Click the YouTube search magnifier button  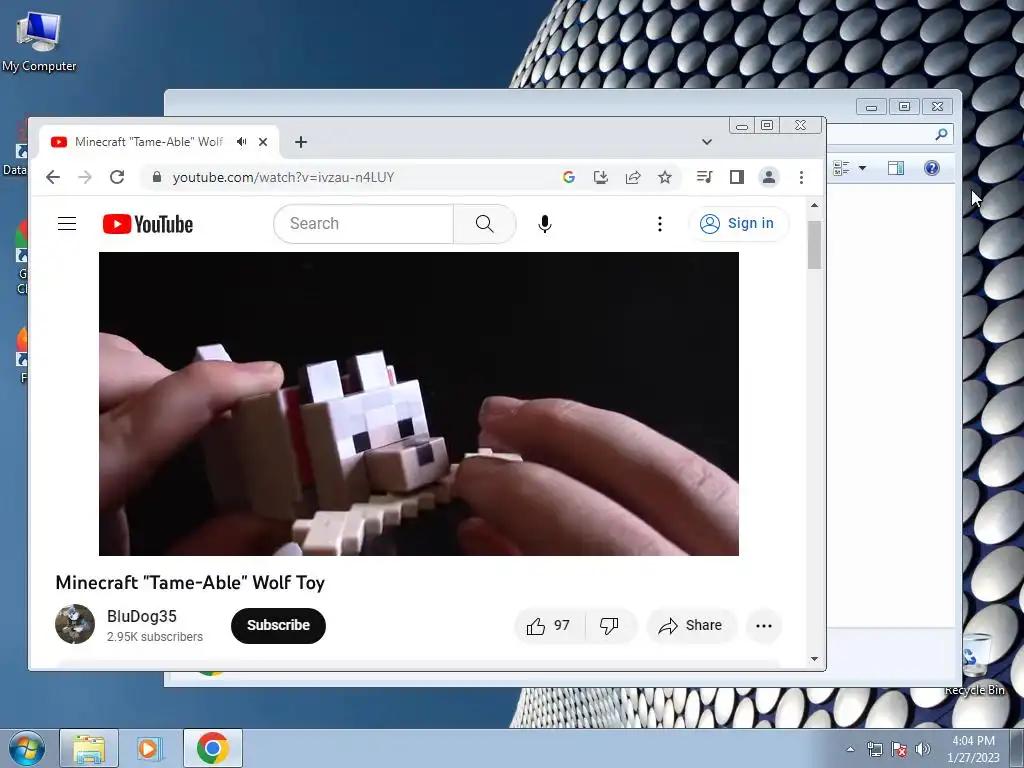click(485, 223)
